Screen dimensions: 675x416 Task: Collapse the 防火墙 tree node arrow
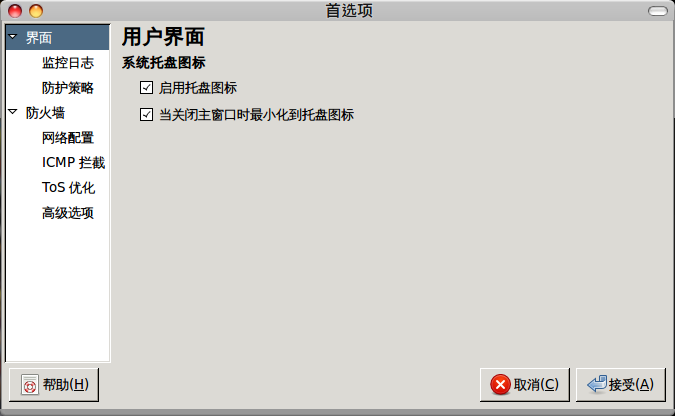12,112
